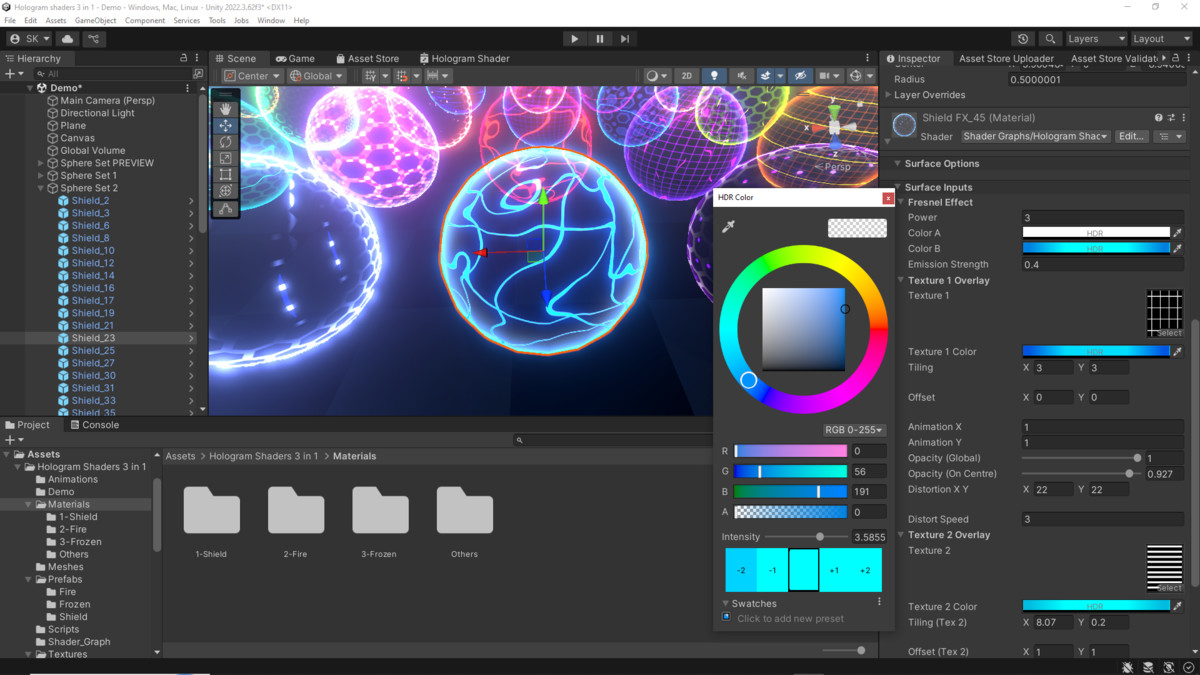Switch to Asset Store Uploader tab
The image size is (1200, 675).
(1006, 58)
